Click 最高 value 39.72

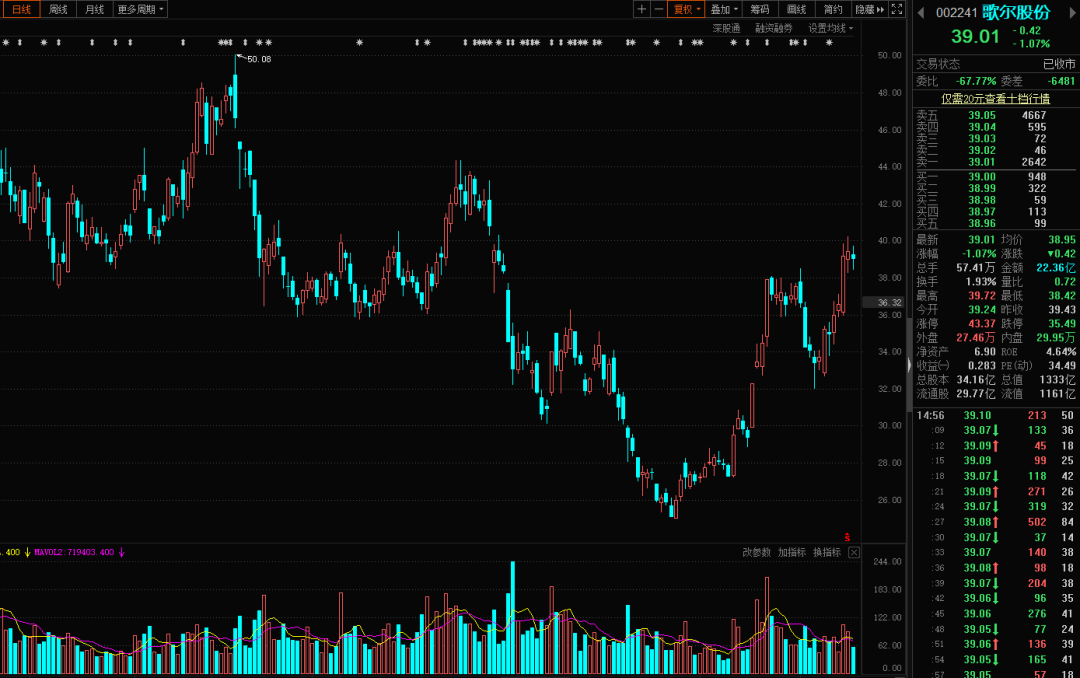point(982,296)
